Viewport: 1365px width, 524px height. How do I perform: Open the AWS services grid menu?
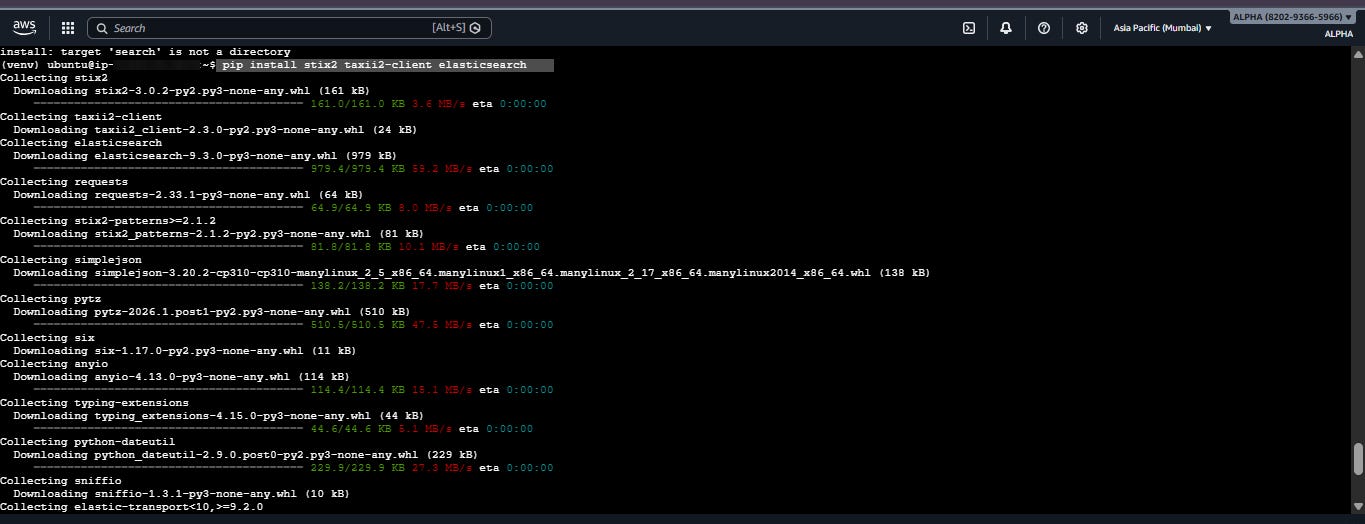pos(68,28)
